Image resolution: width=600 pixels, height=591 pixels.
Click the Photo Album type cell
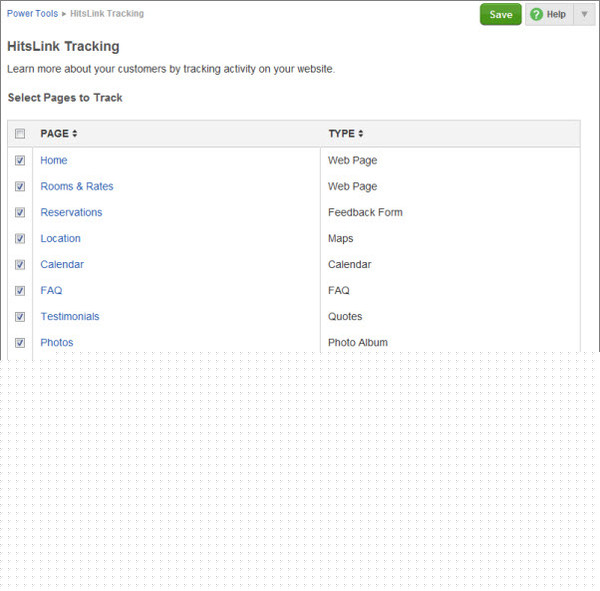(x=358, y=343)
